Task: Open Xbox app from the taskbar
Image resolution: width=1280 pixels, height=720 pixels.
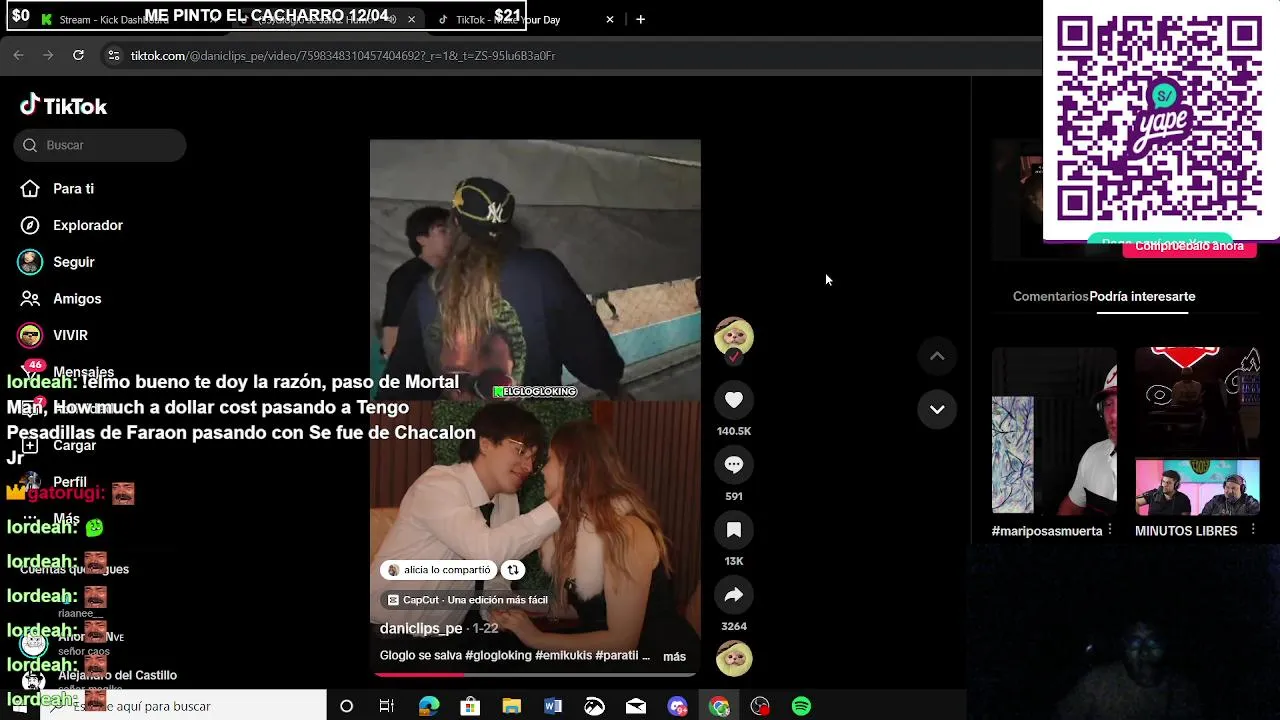Action: point(594,707)
